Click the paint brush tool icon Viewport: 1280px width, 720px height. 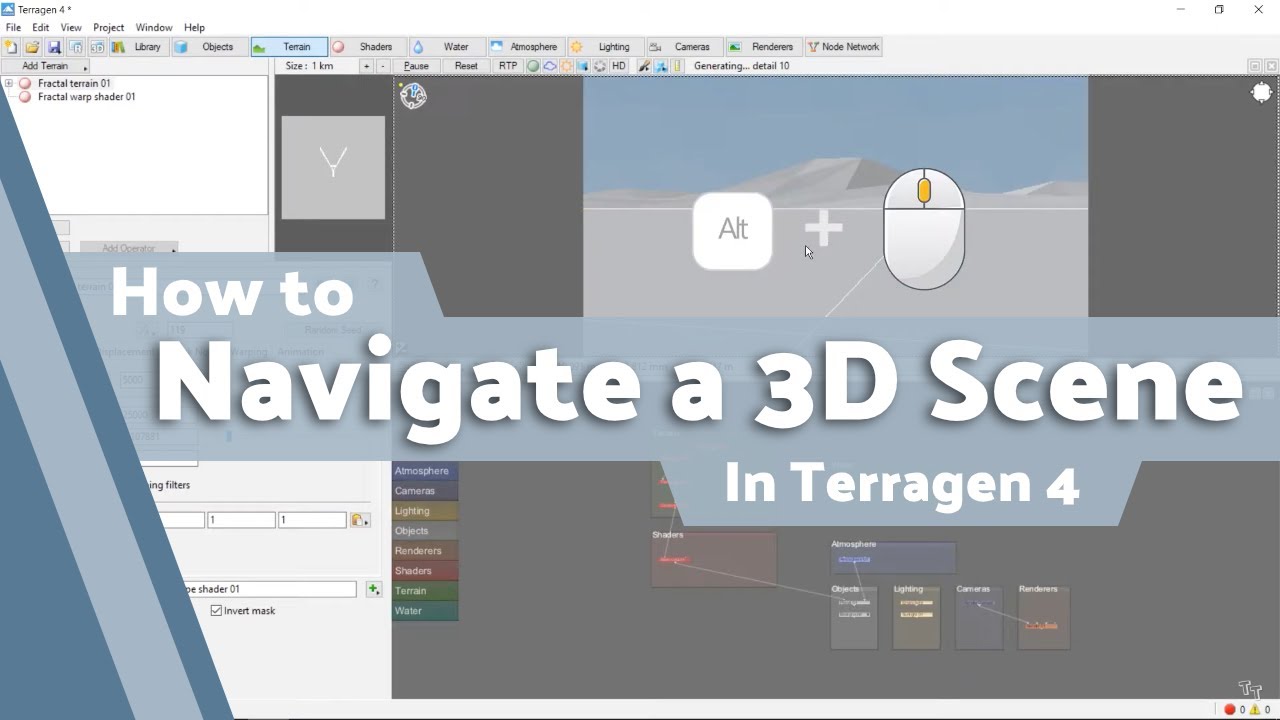point(644,66)
